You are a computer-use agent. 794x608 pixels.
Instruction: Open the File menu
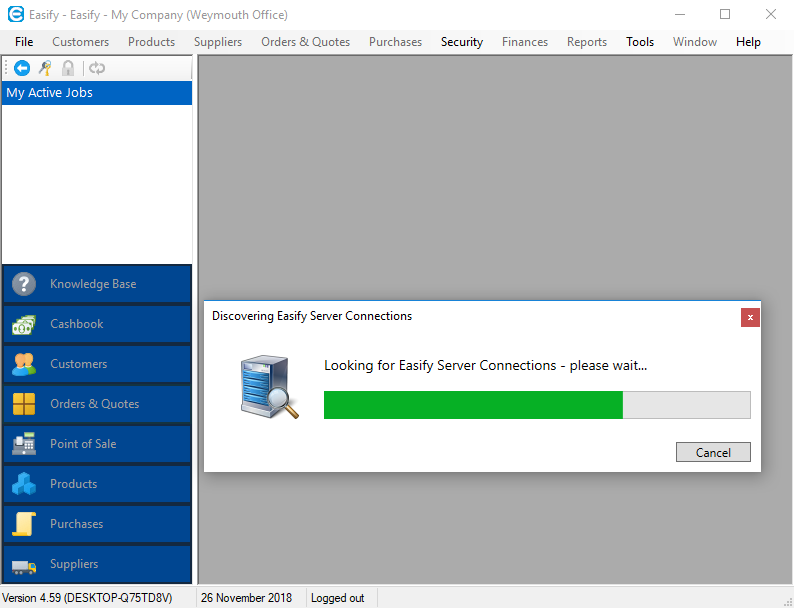click(x=24, y=42)
